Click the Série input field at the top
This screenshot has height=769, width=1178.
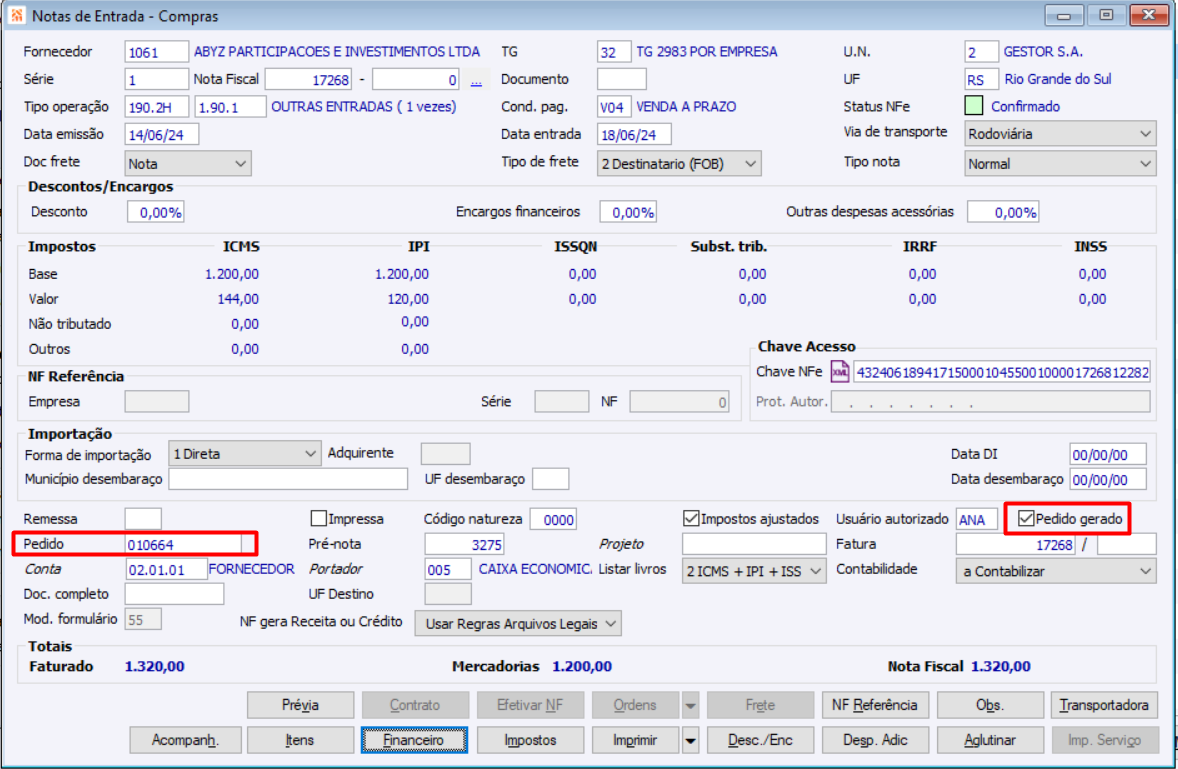coord(156,79)
